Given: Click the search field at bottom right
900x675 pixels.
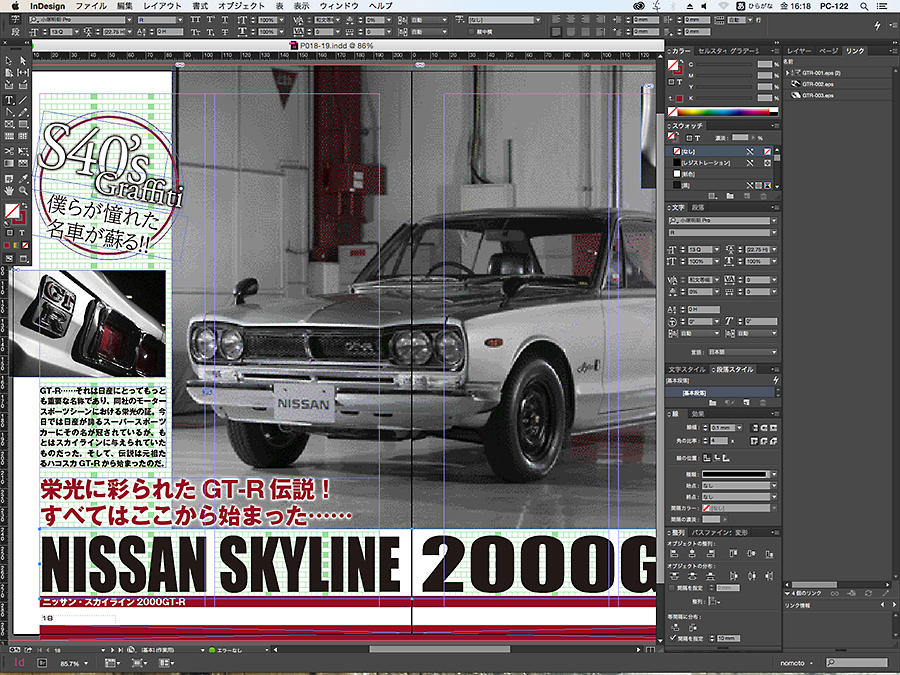Looking at the screenshot, I should point(857,664).
